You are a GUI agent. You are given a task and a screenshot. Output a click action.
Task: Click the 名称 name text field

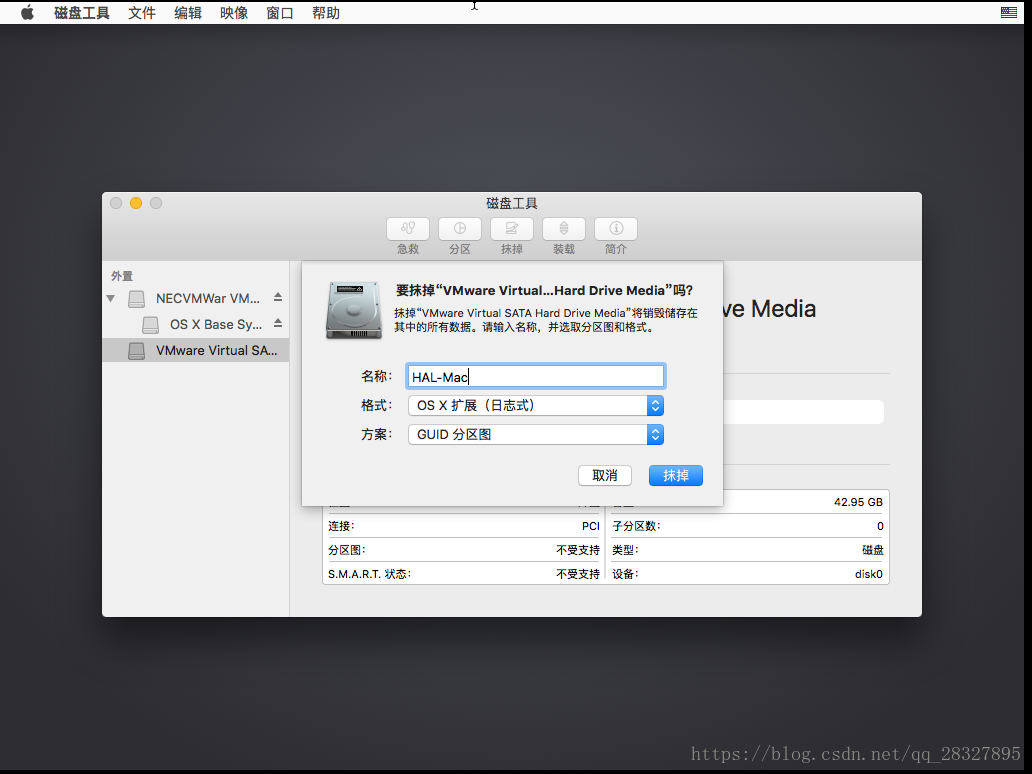536,376
